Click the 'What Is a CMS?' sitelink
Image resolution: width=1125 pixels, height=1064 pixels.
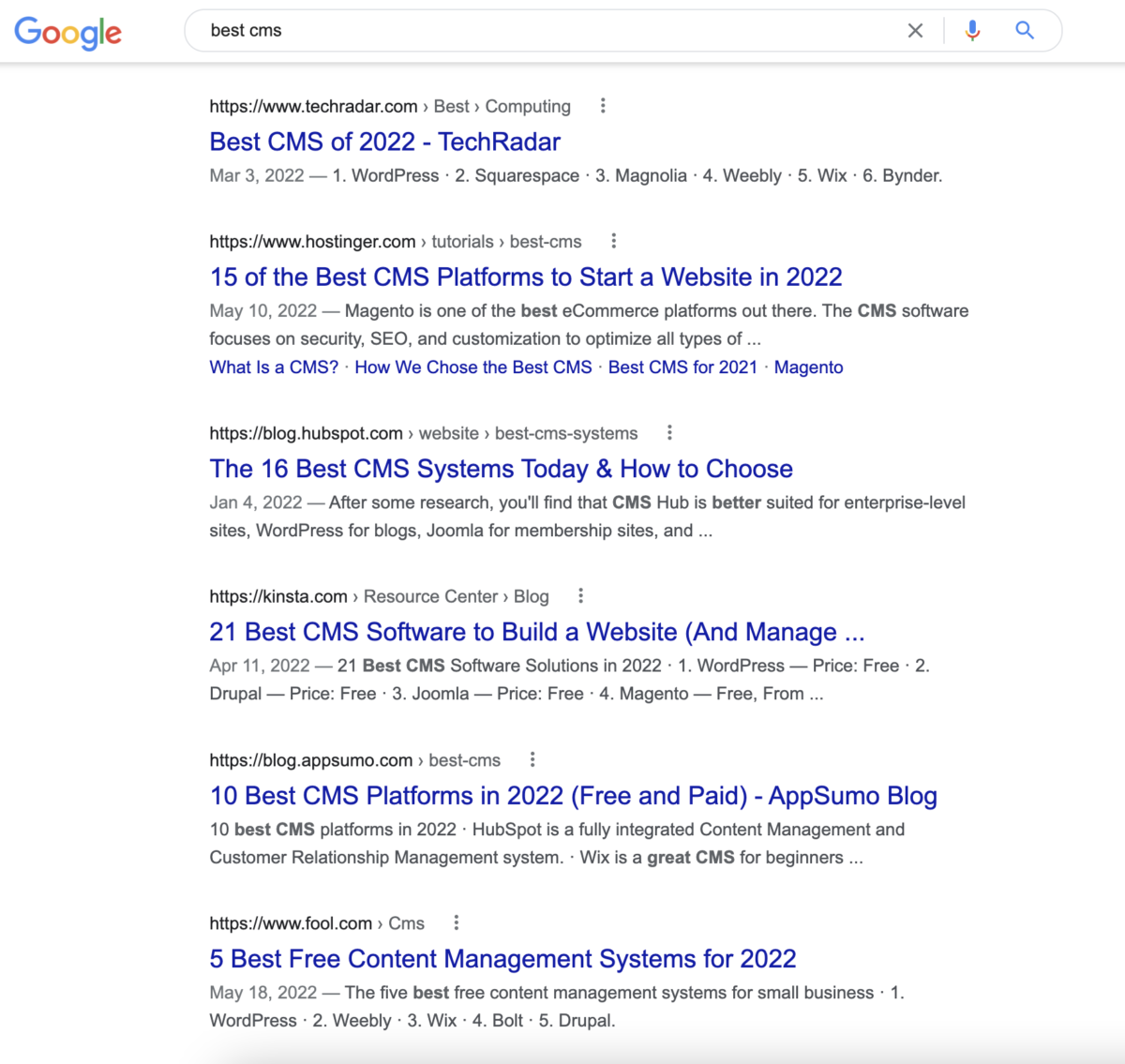[x=273, y=367]
